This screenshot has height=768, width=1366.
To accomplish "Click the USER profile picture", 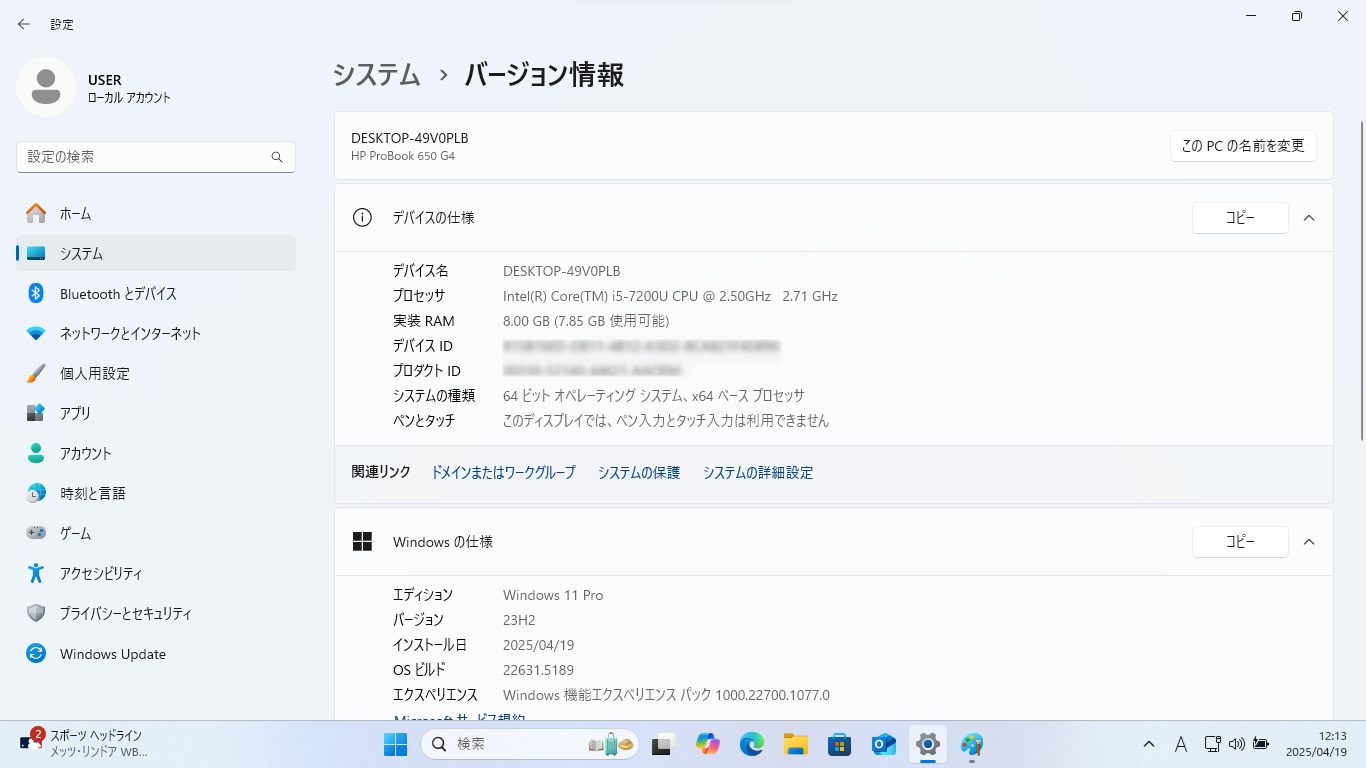I will 46,87.
